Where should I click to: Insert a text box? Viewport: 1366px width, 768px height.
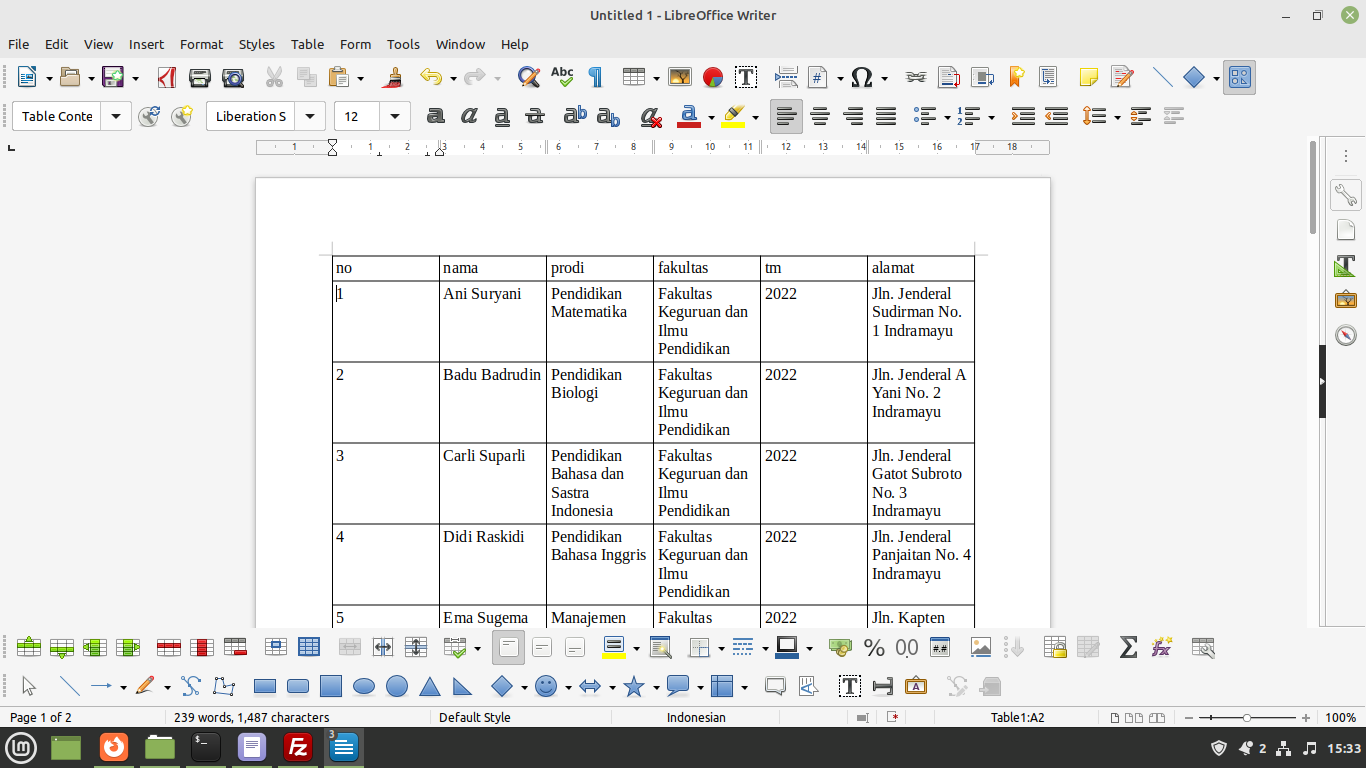pos(746,77)
